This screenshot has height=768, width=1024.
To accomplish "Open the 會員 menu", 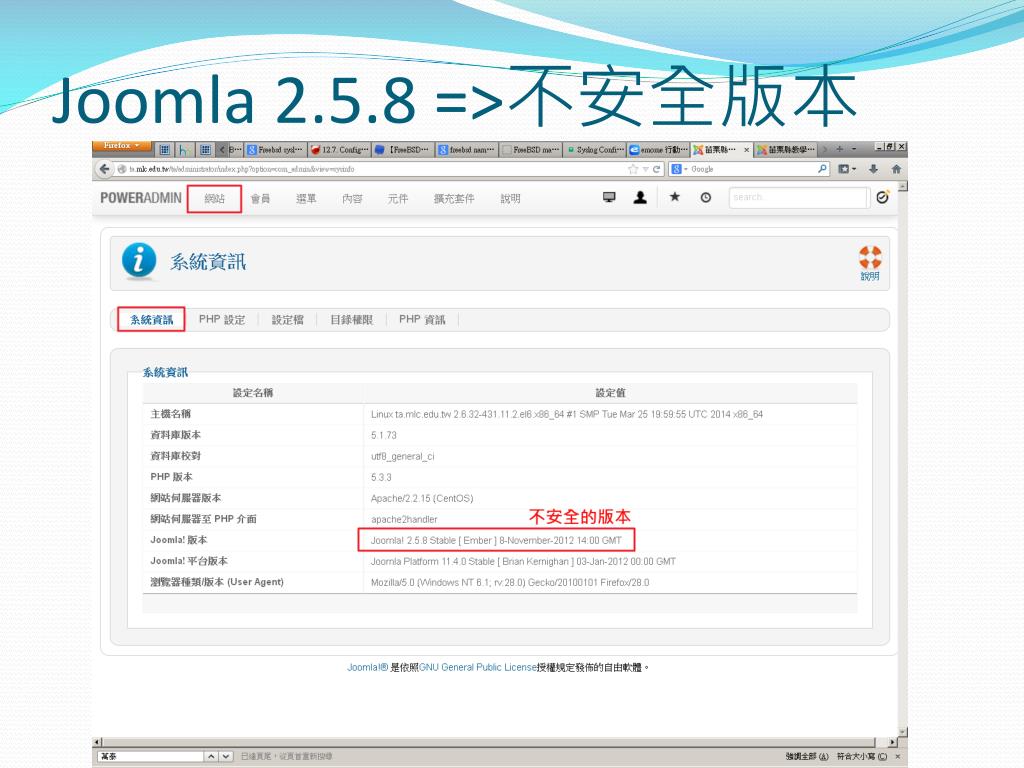I will coord(260,199).
